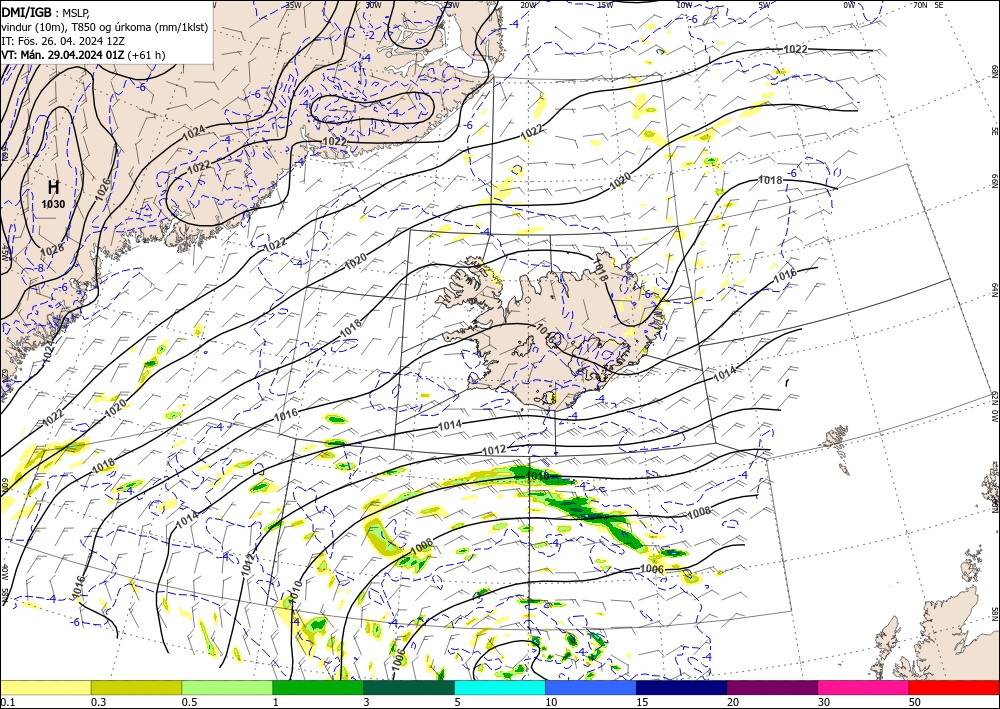Click the 30W longitude label at top
The image size is (1000, 709).
point(374,5)
